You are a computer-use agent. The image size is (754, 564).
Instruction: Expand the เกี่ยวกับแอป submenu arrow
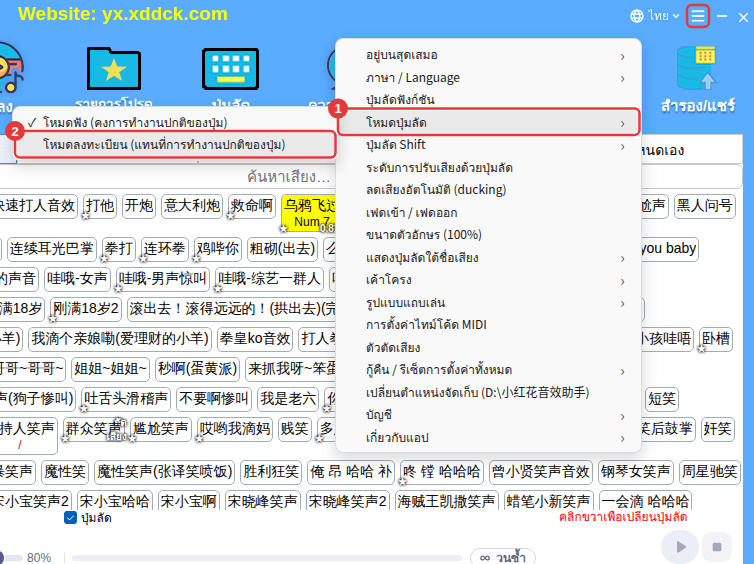[x=622, y=439]
